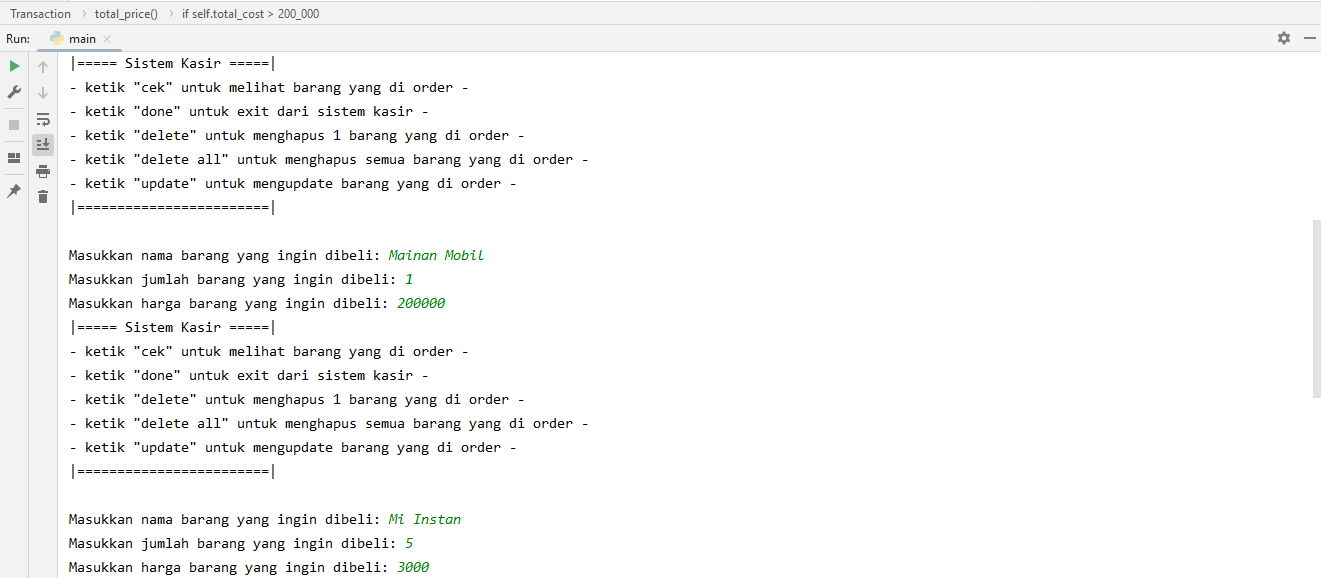Click the 'Run:' label
The image size is (1321, 578).
coord(18,38)
